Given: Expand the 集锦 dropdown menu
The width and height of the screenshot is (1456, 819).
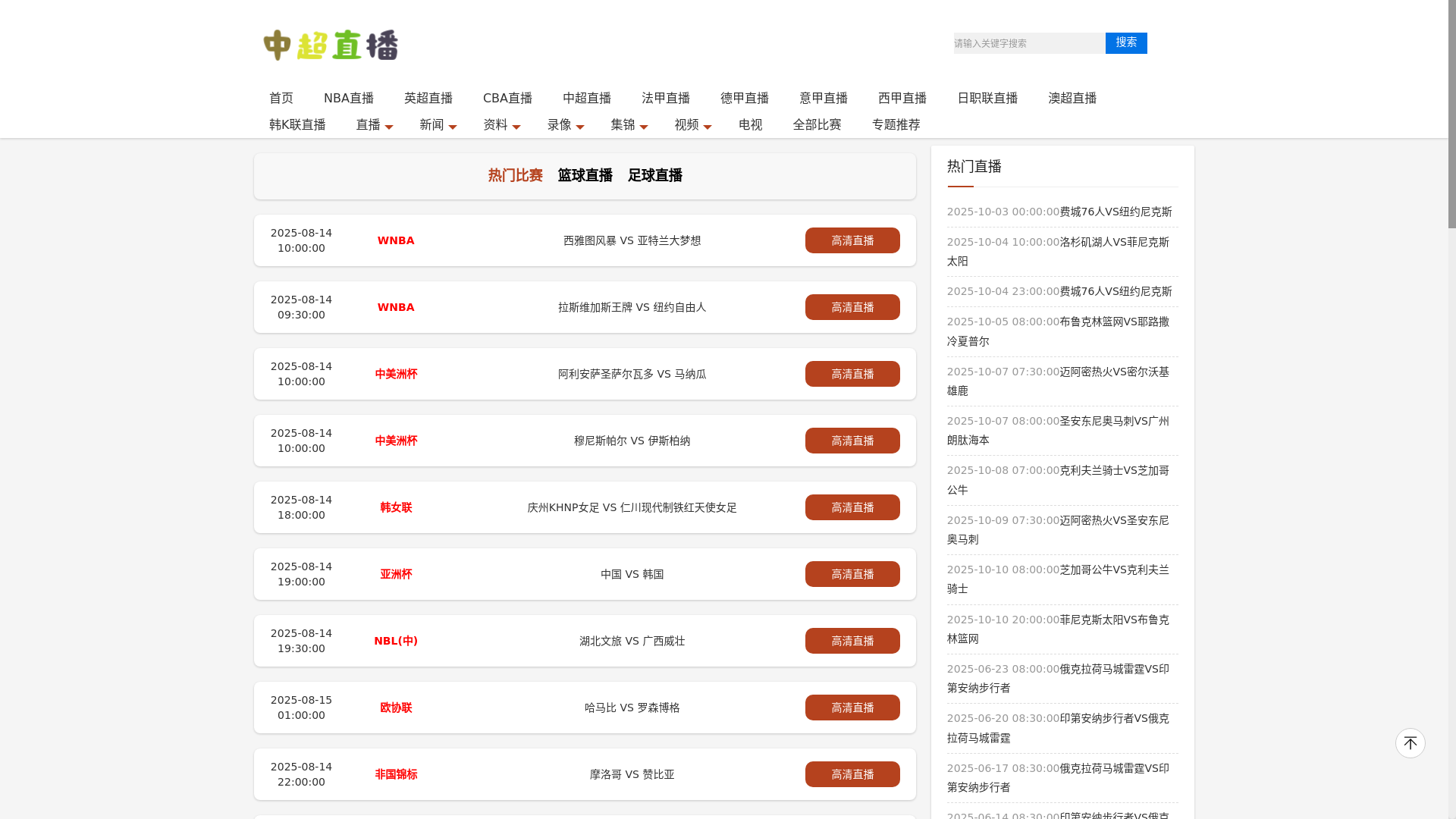Looking at the screenshot, I should coord(629,124).
